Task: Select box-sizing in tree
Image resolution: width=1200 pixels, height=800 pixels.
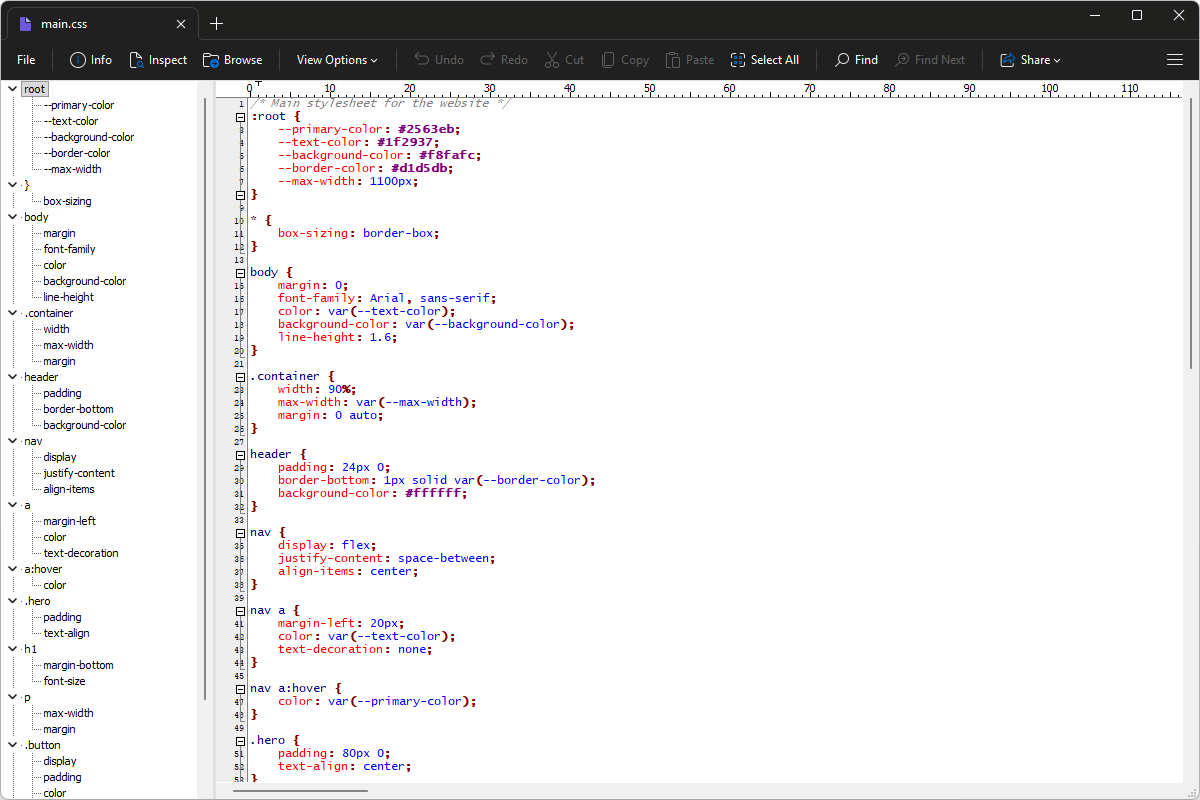Action: (x=67, y=201)
